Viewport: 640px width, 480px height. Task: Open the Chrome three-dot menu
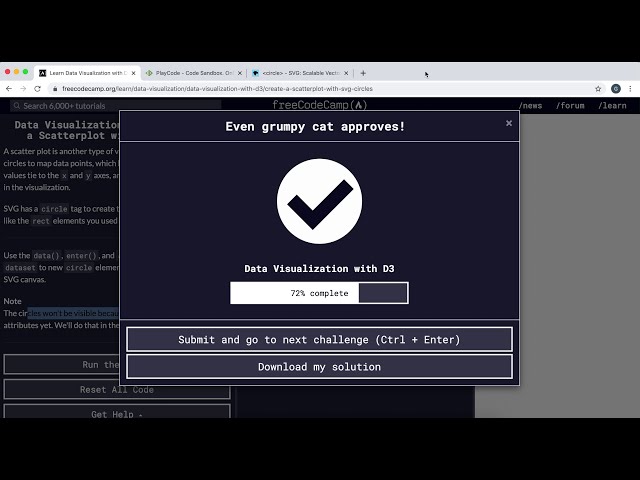(629, 88)
